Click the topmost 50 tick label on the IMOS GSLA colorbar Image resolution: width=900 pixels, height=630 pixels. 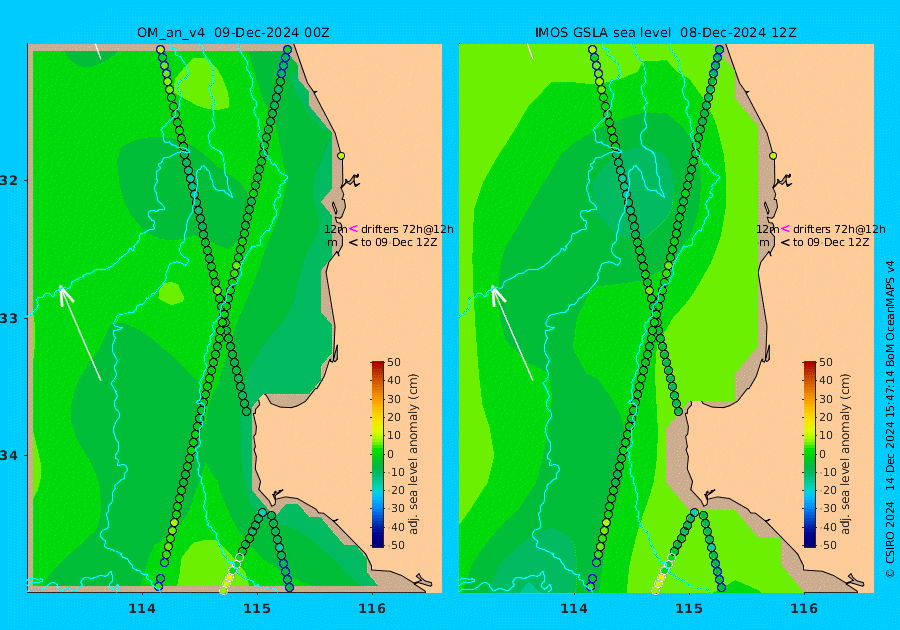click(825, 362)
